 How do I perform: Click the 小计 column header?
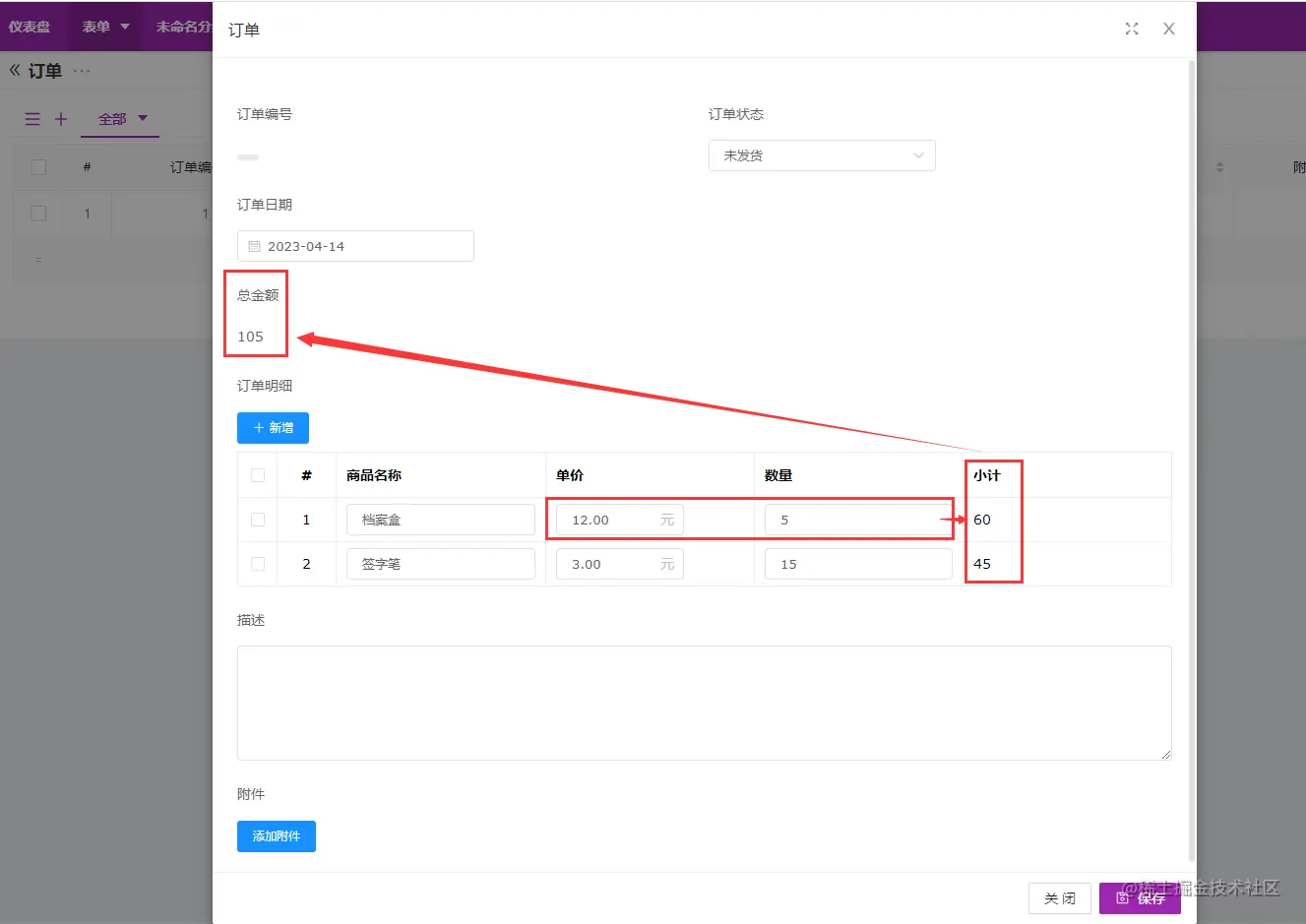987,475
